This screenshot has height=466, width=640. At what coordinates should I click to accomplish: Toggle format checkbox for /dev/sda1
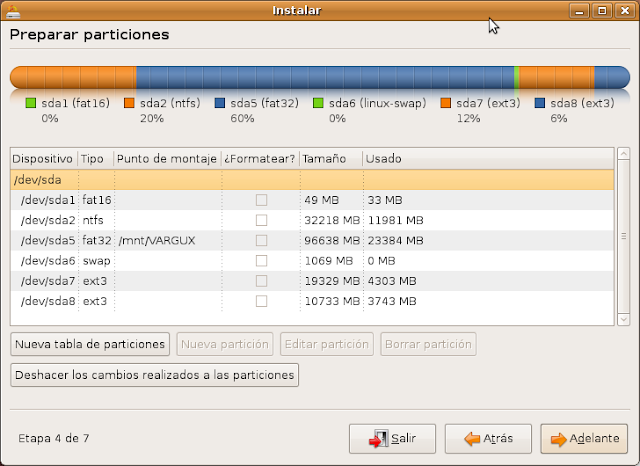point(261,200)
